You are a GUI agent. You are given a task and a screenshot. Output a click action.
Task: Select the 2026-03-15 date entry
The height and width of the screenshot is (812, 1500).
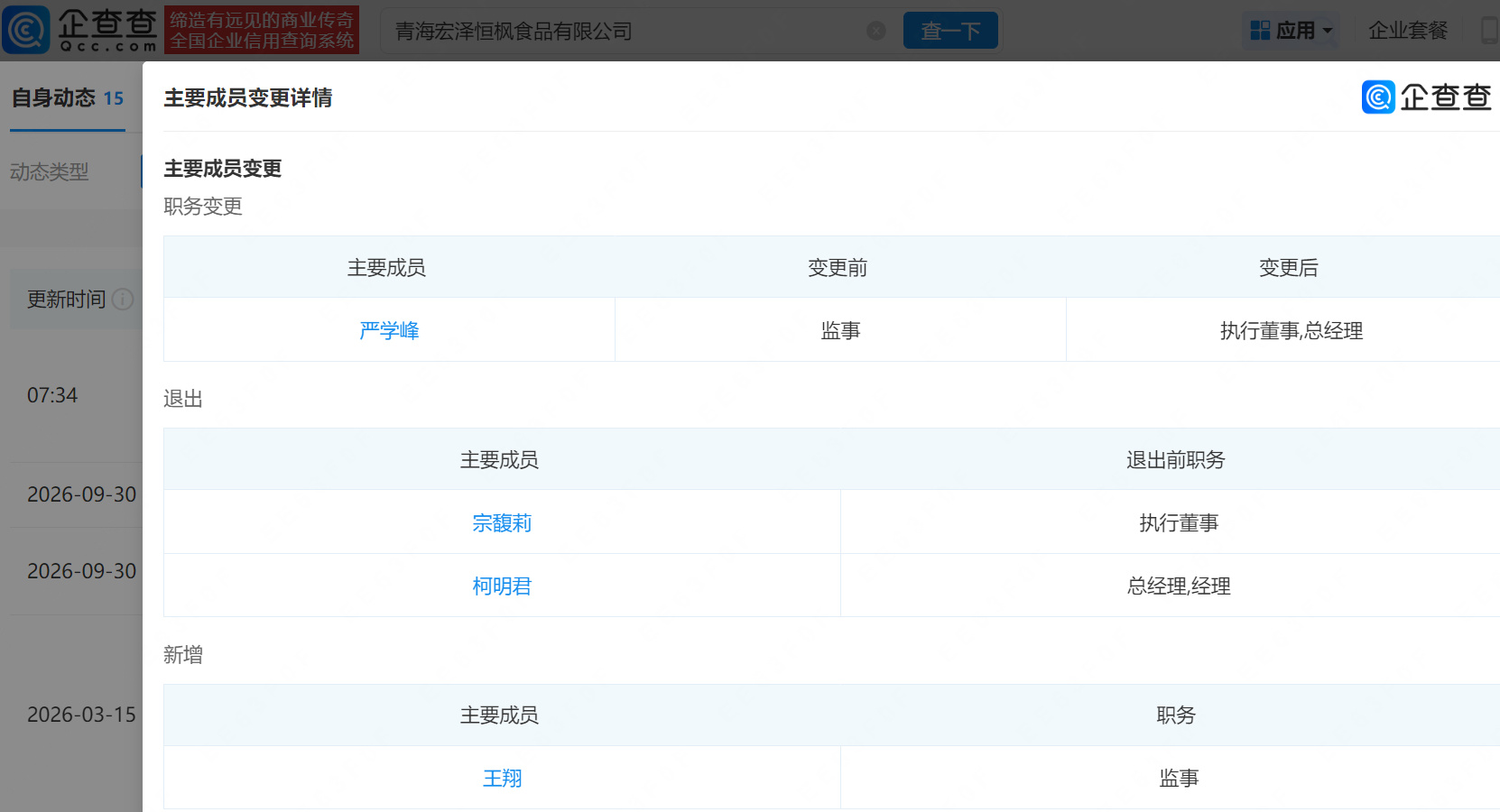(81, 715)
